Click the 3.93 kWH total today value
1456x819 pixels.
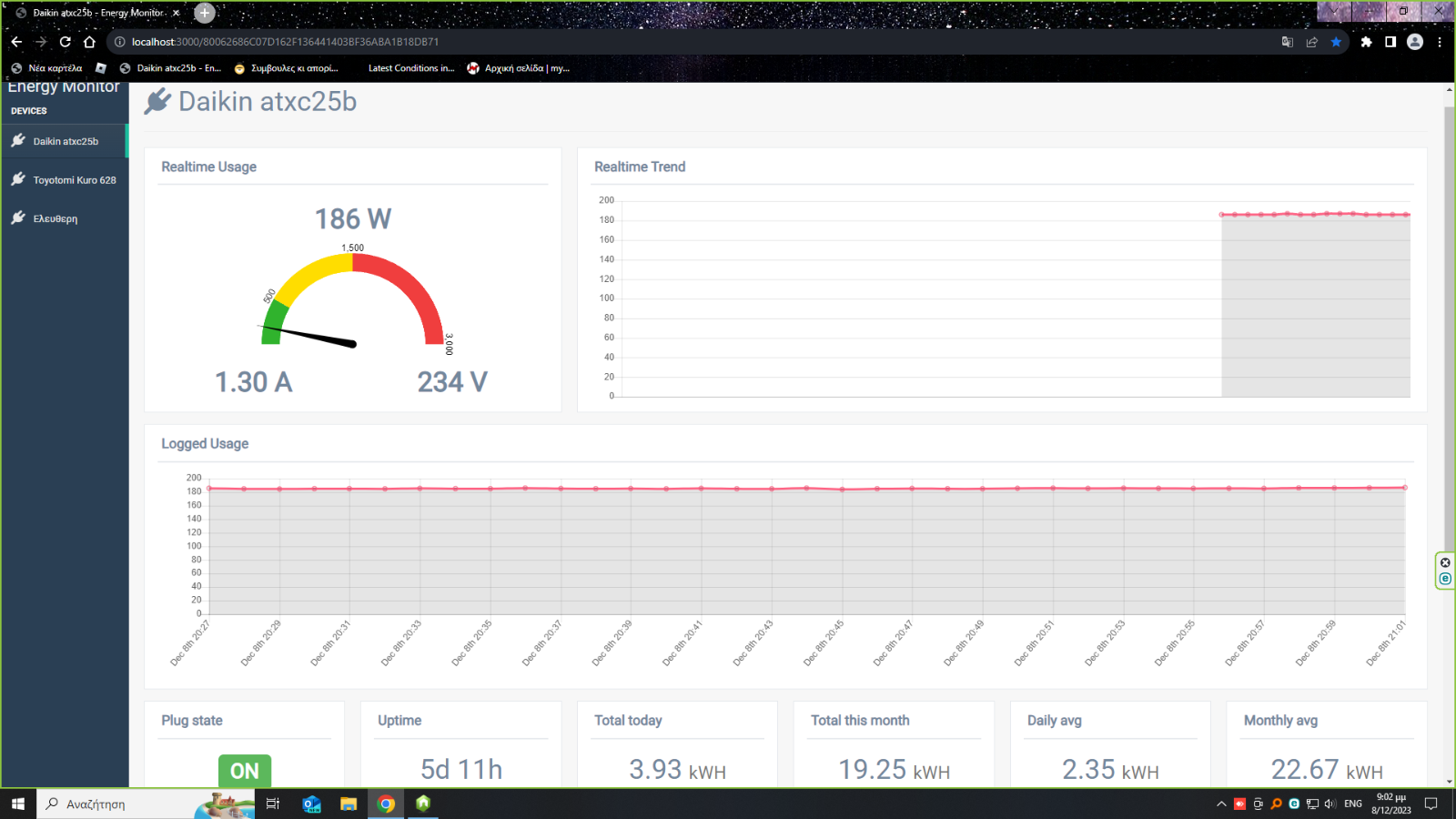tap(678, 770)
